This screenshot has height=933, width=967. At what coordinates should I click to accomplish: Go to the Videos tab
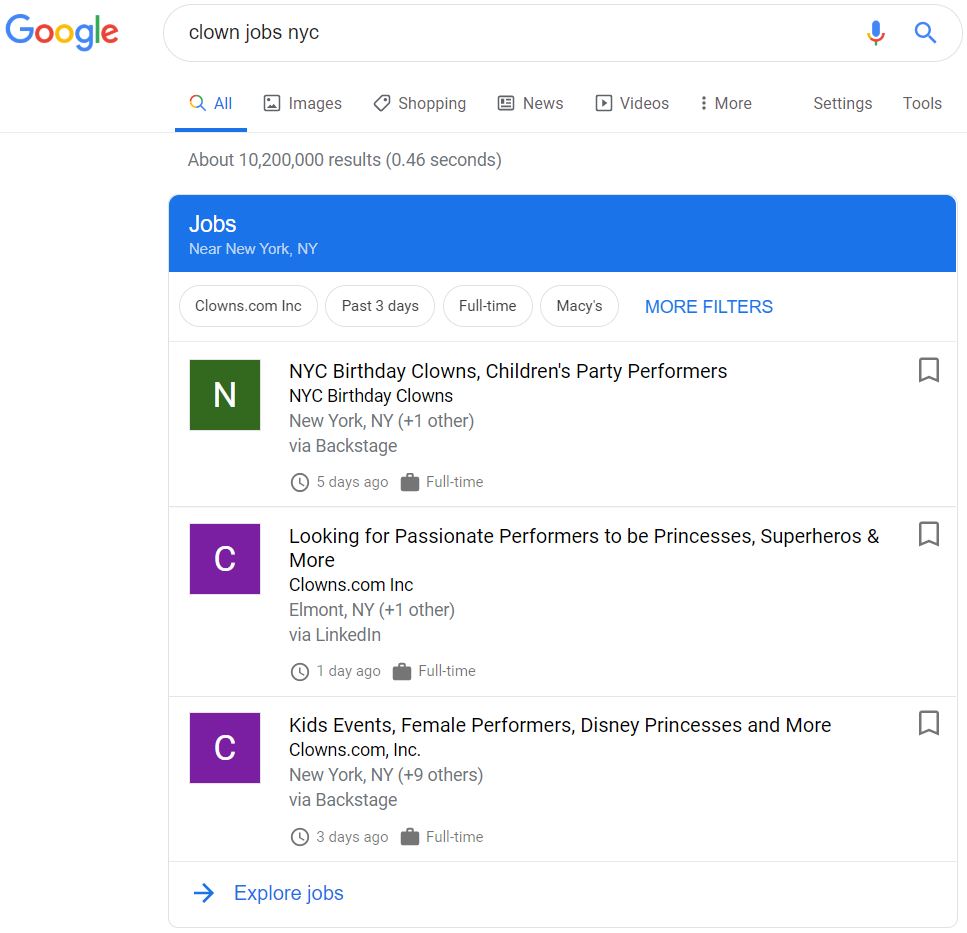pyautogui.click(x=632, y=103)
